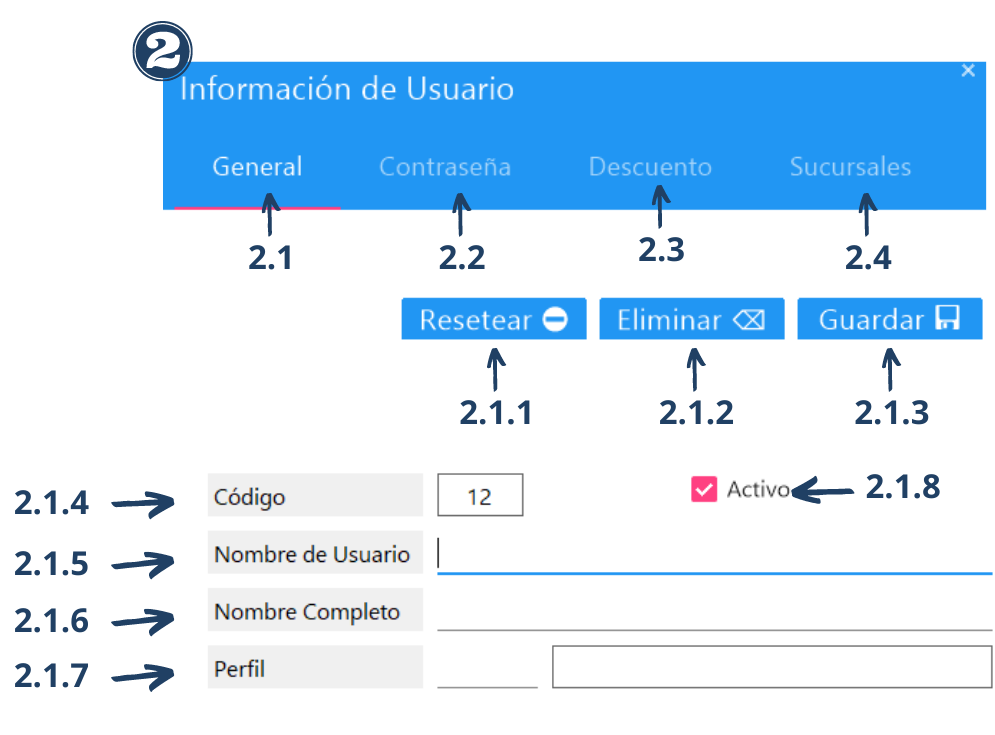Image resolution: width=995 pixels, height=735 pixels.
Task: Open the General tab
Action: click(x=257, y=167)
